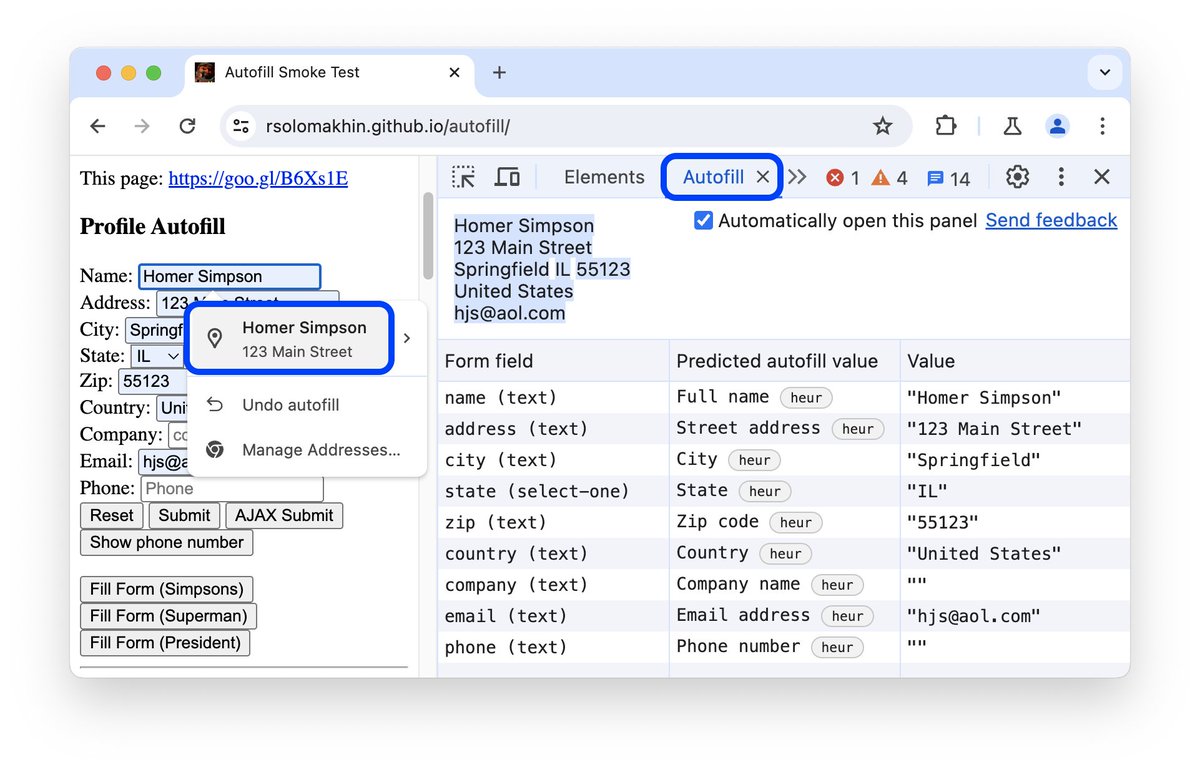
Task: Expand Homer Simpson suggestion submenu arrow
Action: point(407,339)
